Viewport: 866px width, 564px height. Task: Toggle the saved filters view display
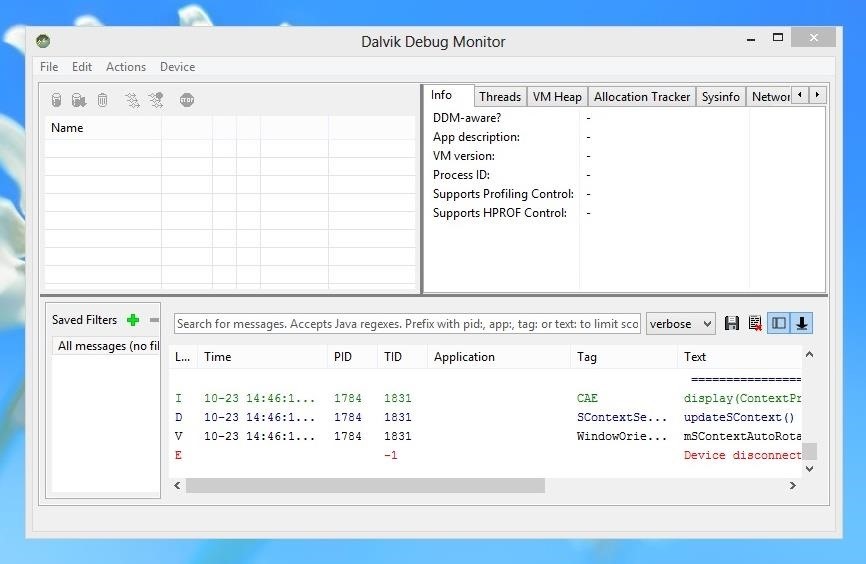click(x=779, y=323)
